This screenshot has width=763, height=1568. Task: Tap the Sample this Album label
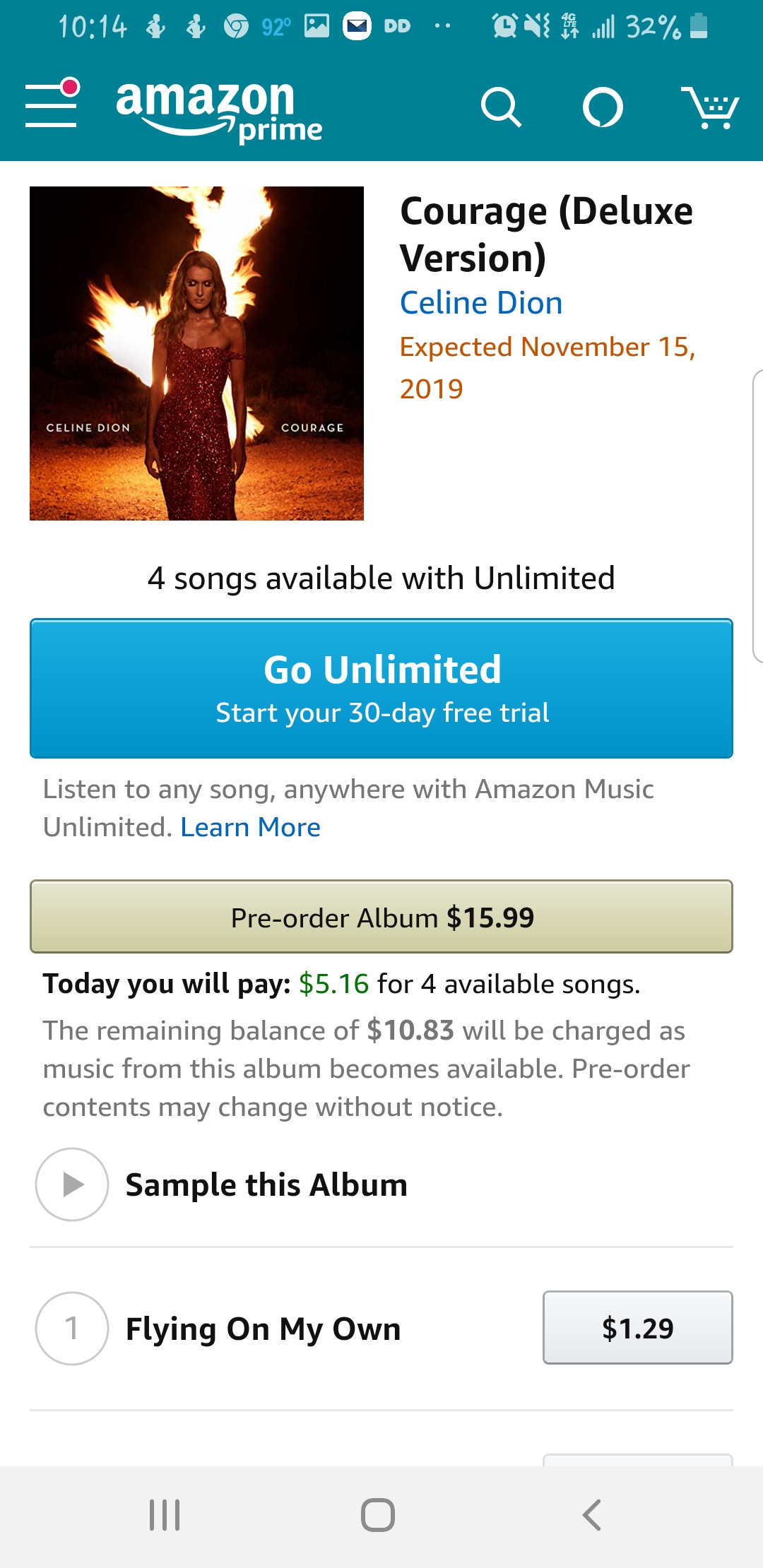point(266,1184)
